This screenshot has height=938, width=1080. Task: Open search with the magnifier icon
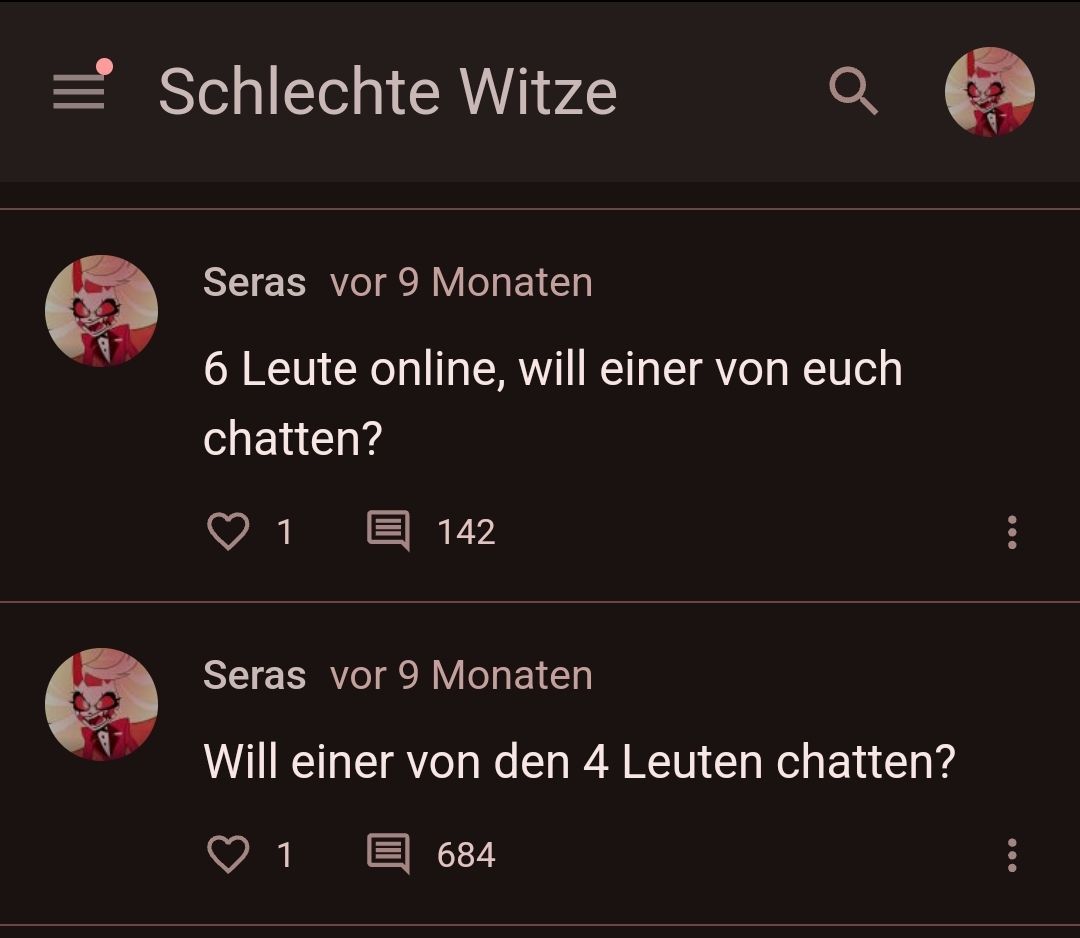[853, 92]
